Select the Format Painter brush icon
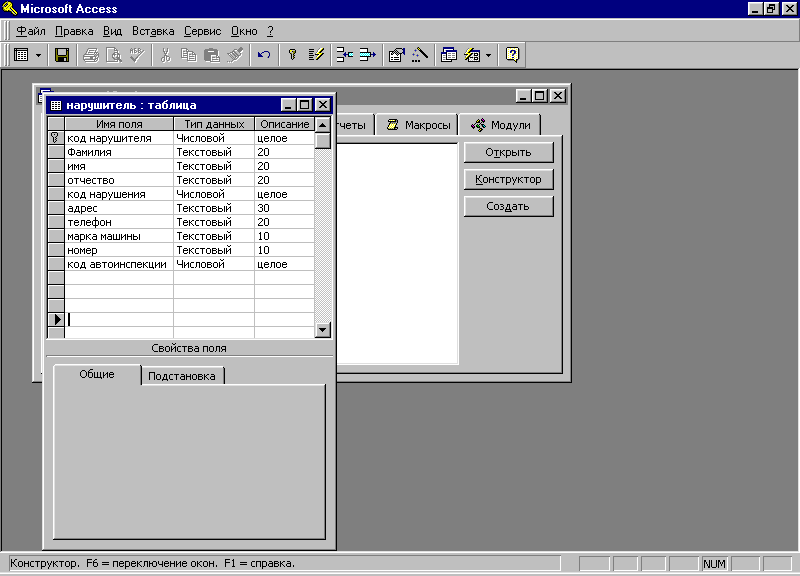The height and width of the screenshot is (576, 800). point(235,55)
